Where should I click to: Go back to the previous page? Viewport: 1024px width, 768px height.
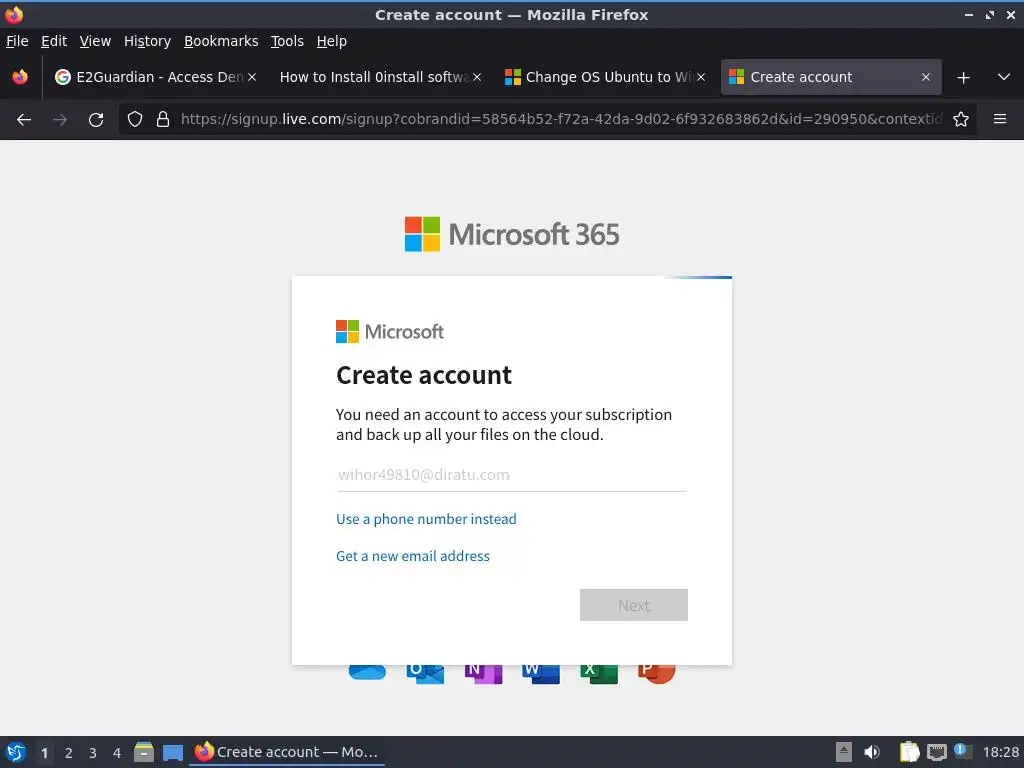[x=24, y=120]
